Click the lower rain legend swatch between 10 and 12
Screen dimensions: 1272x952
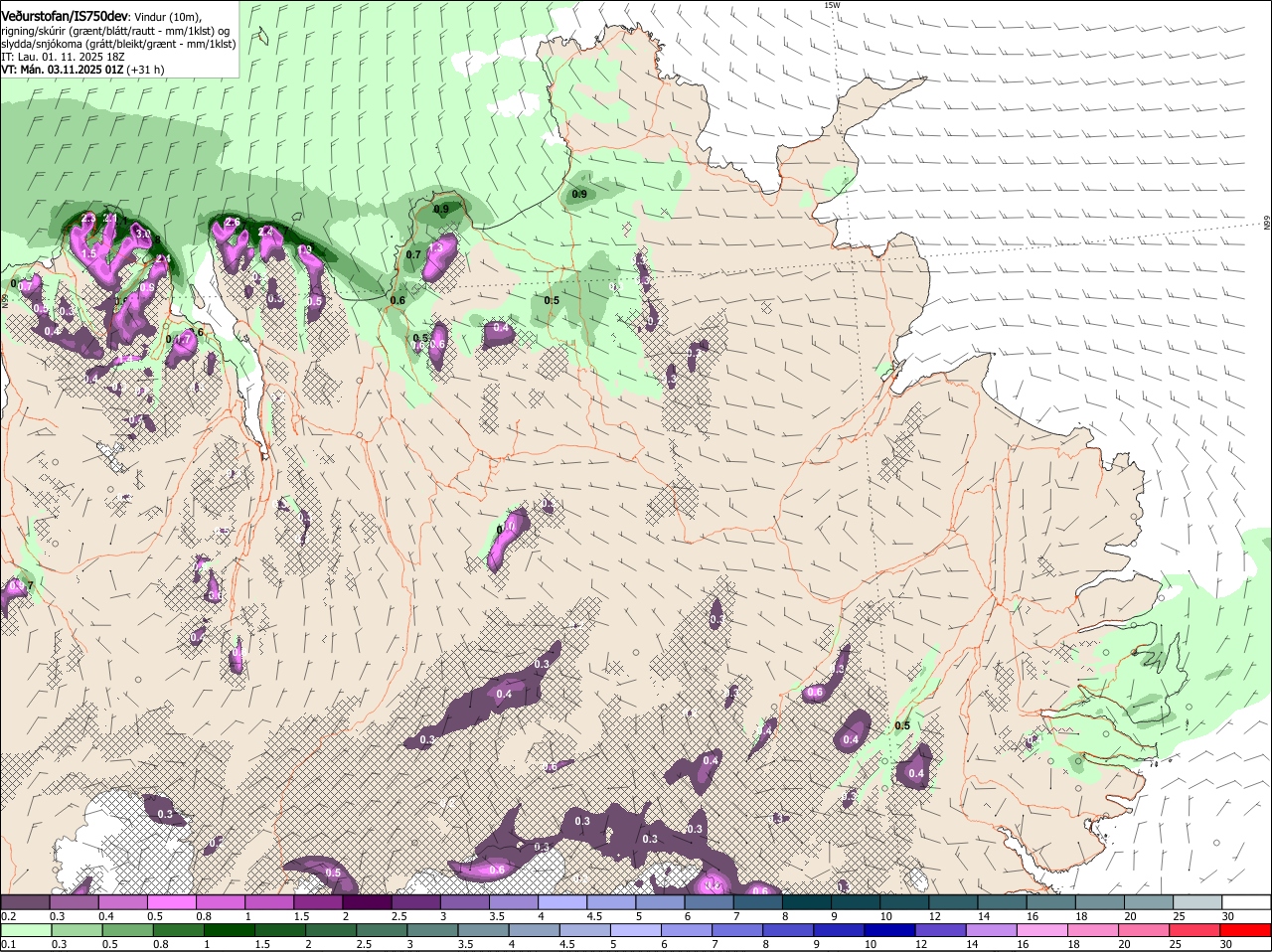[x=892, y=930]
